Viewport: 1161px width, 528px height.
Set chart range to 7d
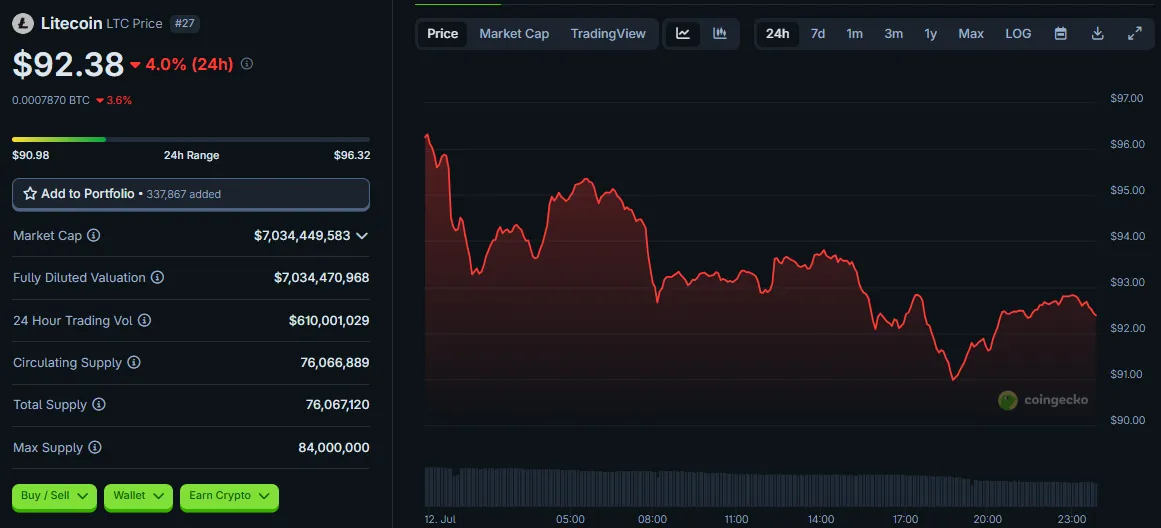pyautogui.click(x=817, y=33)
